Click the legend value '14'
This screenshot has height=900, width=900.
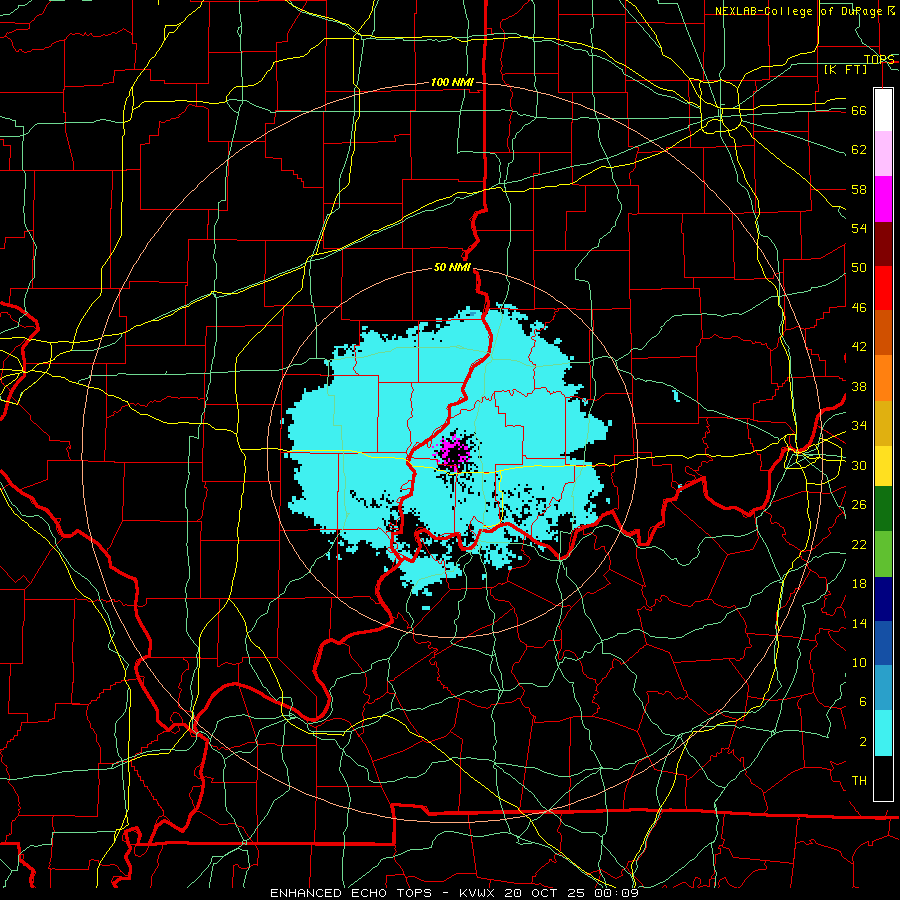point(859,623)
